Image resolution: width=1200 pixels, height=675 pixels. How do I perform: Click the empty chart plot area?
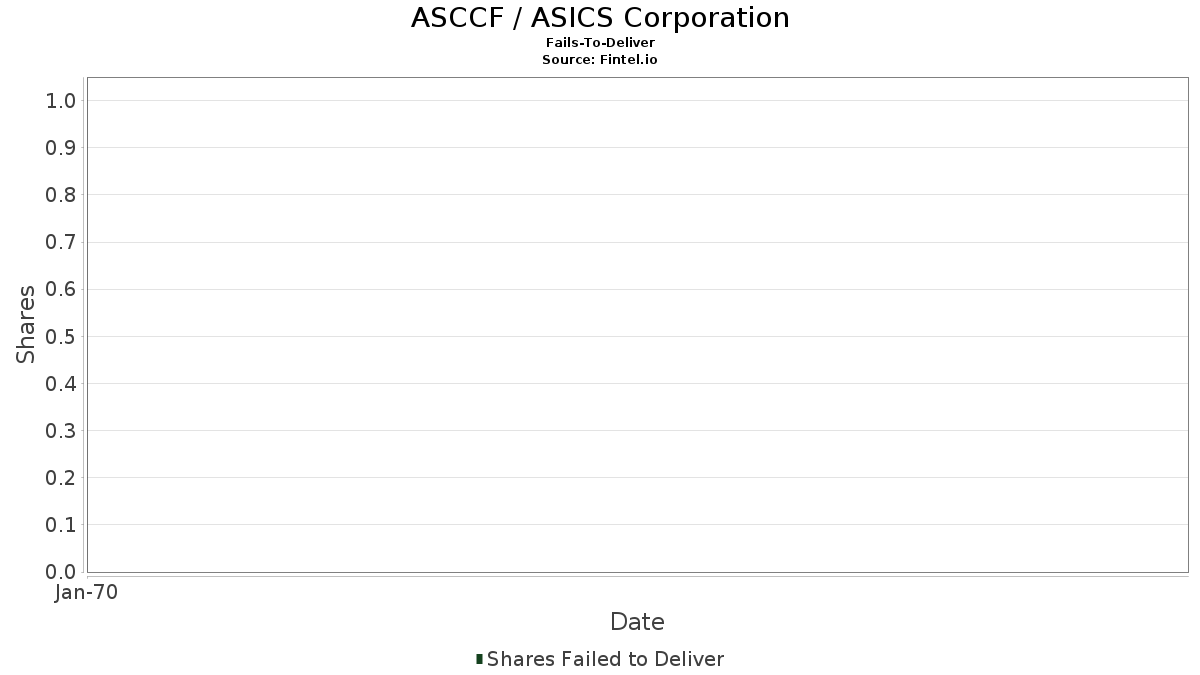pos(637,324)
